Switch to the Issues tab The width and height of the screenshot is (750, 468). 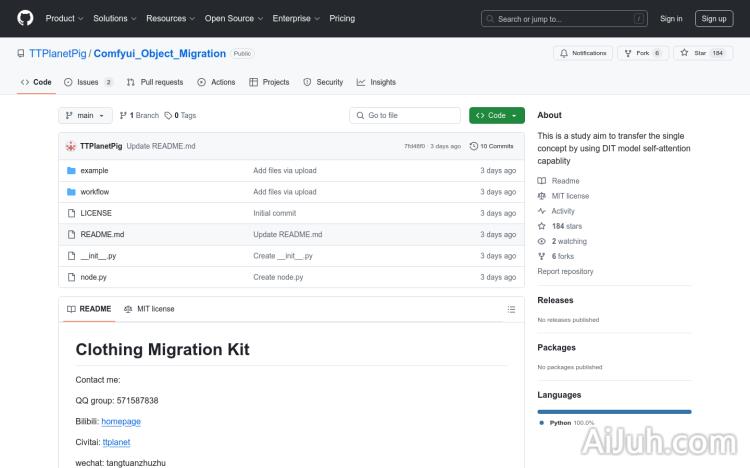88,82
